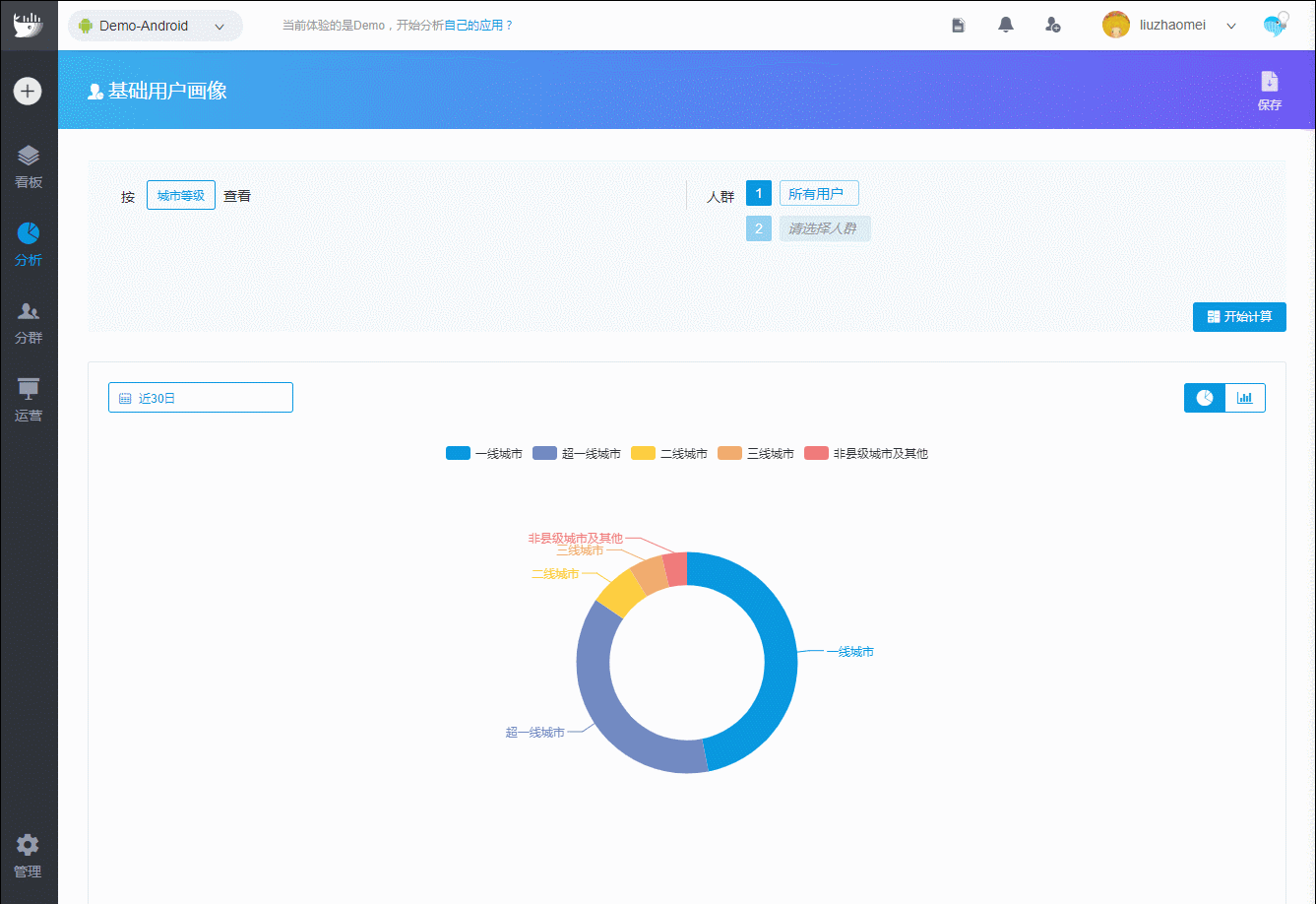
Task: Expand the Demo-Android app dropdown
Action: [156, 27]
